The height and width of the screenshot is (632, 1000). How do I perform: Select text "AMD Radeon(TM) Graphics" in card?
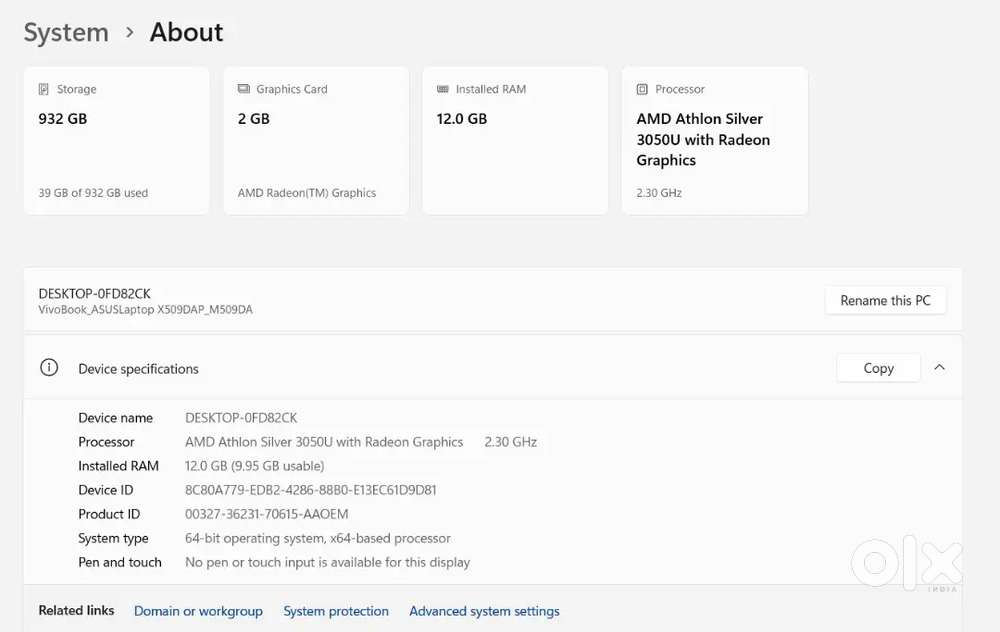coord(307,193)
